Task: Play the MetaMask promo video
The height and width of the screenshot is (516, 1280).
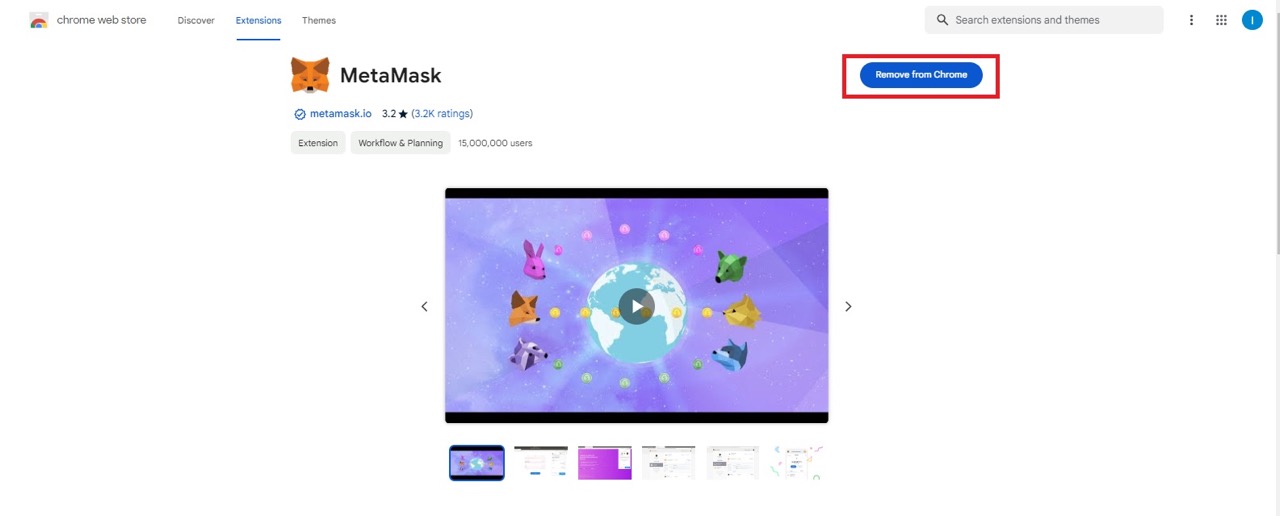Action: (x=636, y=306)
